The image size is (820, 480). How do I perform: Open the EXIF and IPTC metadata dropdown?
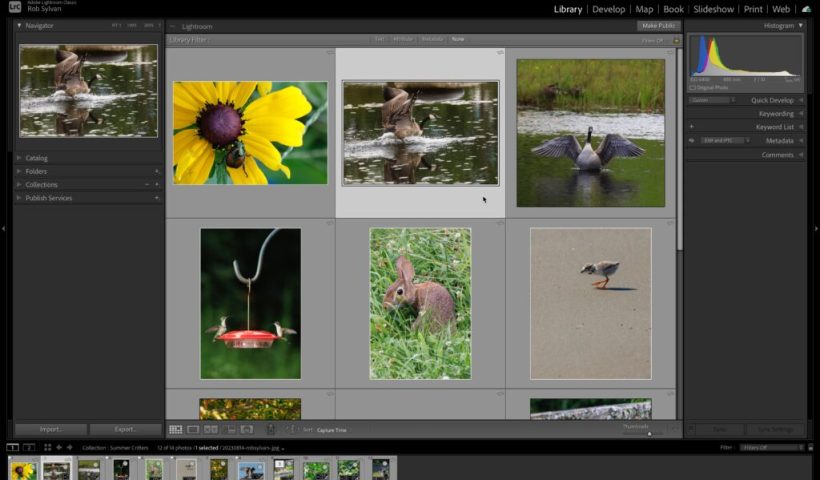tap(725, 141)
